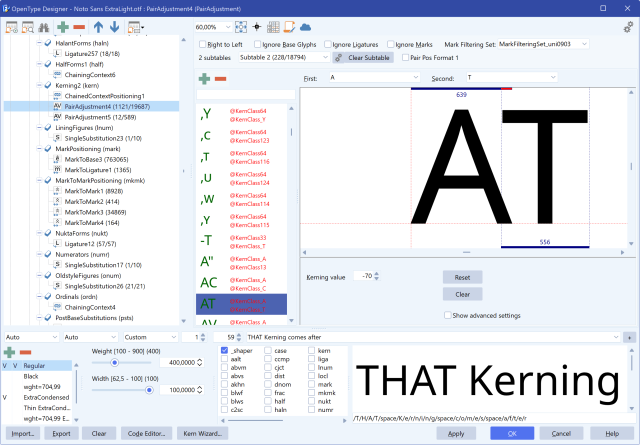Click the zoom-to-fit icon beside zoom percentage
Screen dimensions: 640x445
[x=241, y=27]
